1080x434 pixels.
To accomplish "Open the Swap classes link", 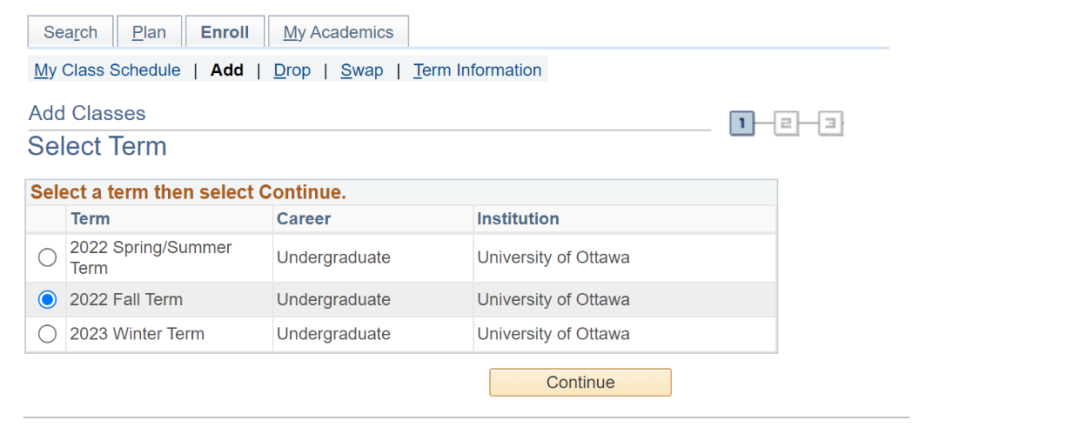I will point(361,70).
